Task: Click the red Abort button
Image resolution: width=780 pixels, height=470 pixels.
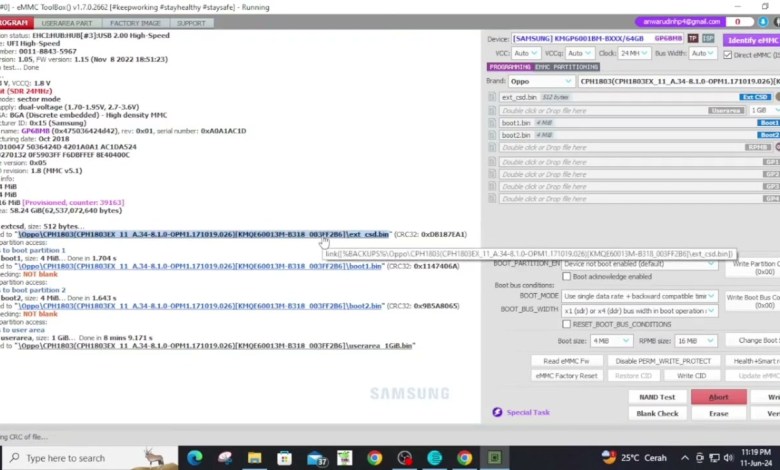Action: [x=718, y=397]
